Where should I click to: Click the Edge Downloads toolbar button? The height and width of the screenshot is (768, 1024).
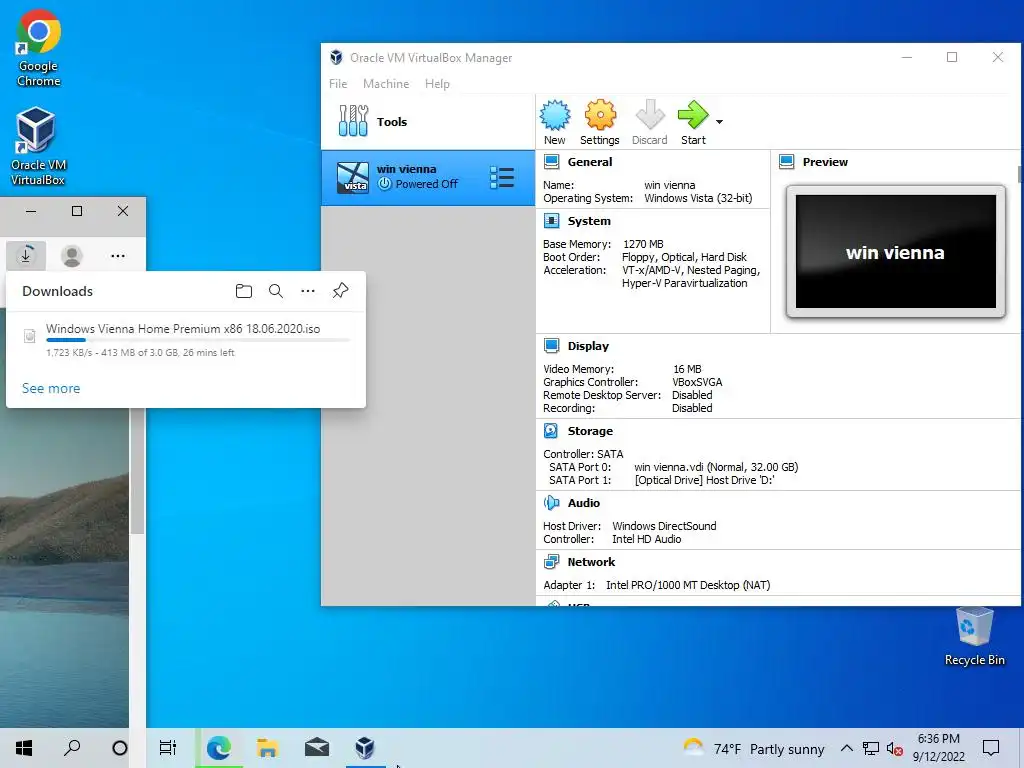[x=26, y=255]
